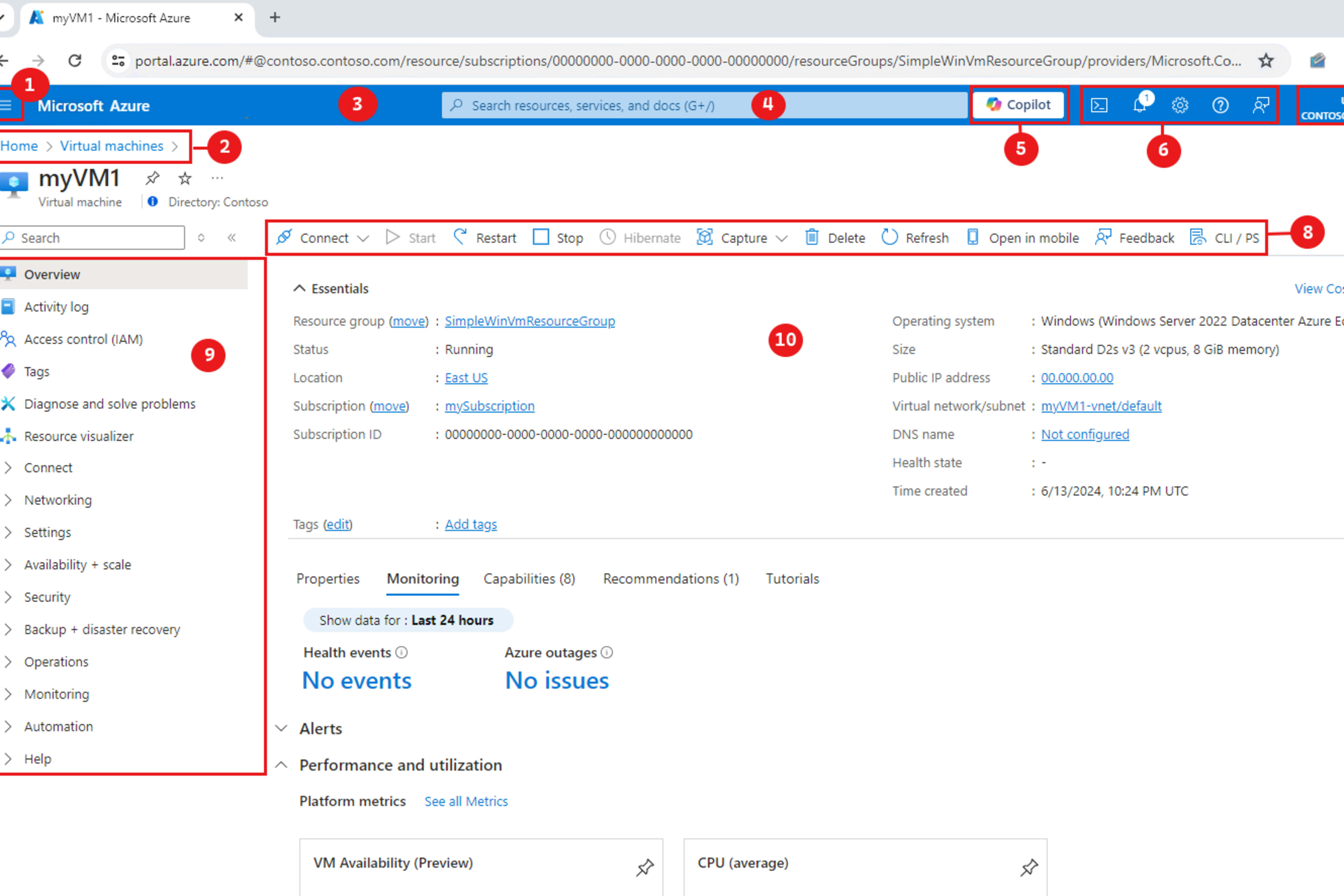This screenshot has width=1344, height=896.
Task: Stop the virtual machine
Action: (558, 238)
